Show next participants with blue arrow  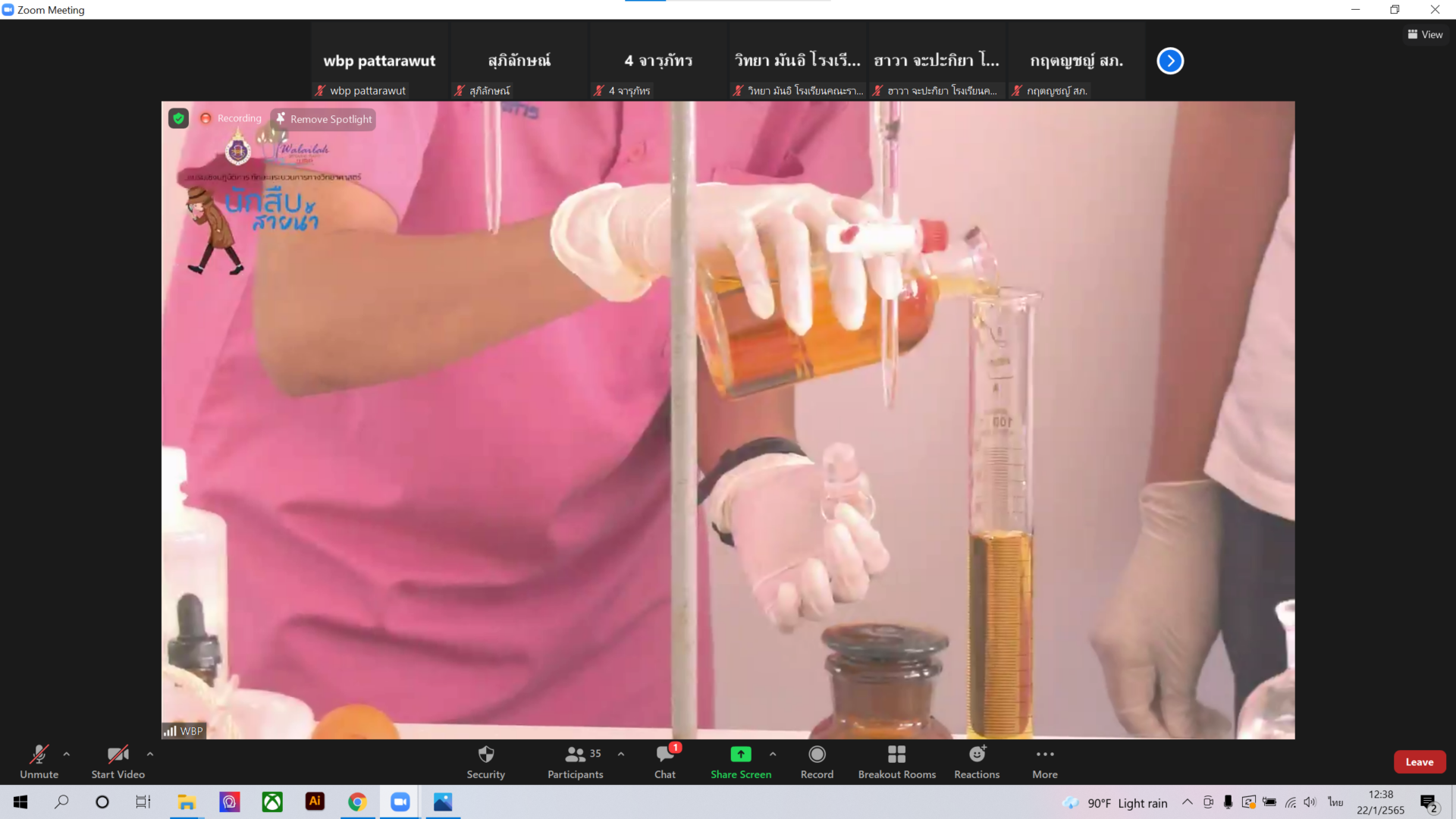1170,61
